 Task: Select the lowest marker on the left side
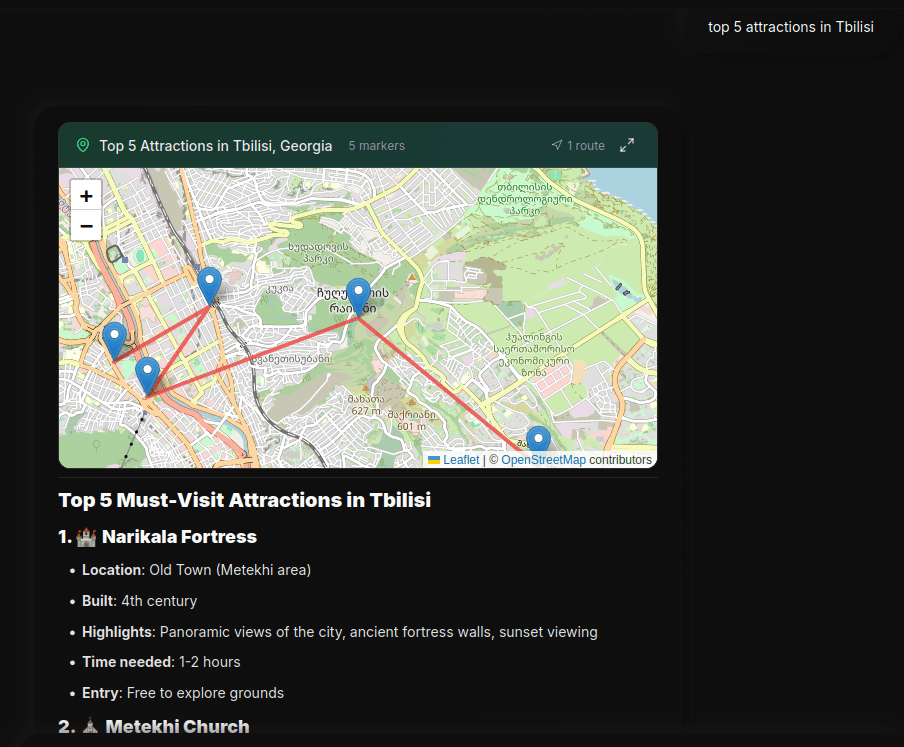[x=147, y=375]
